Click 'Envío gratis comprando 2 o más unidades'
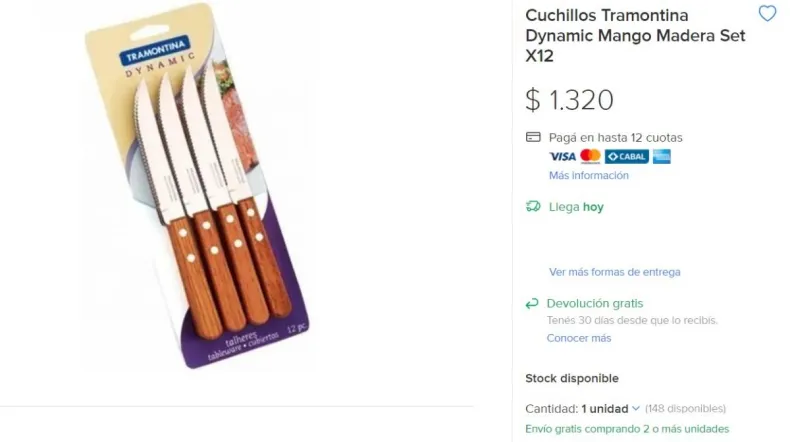This screenshot has height=442, width=790. pyautogui.click(x=627, y=429)
